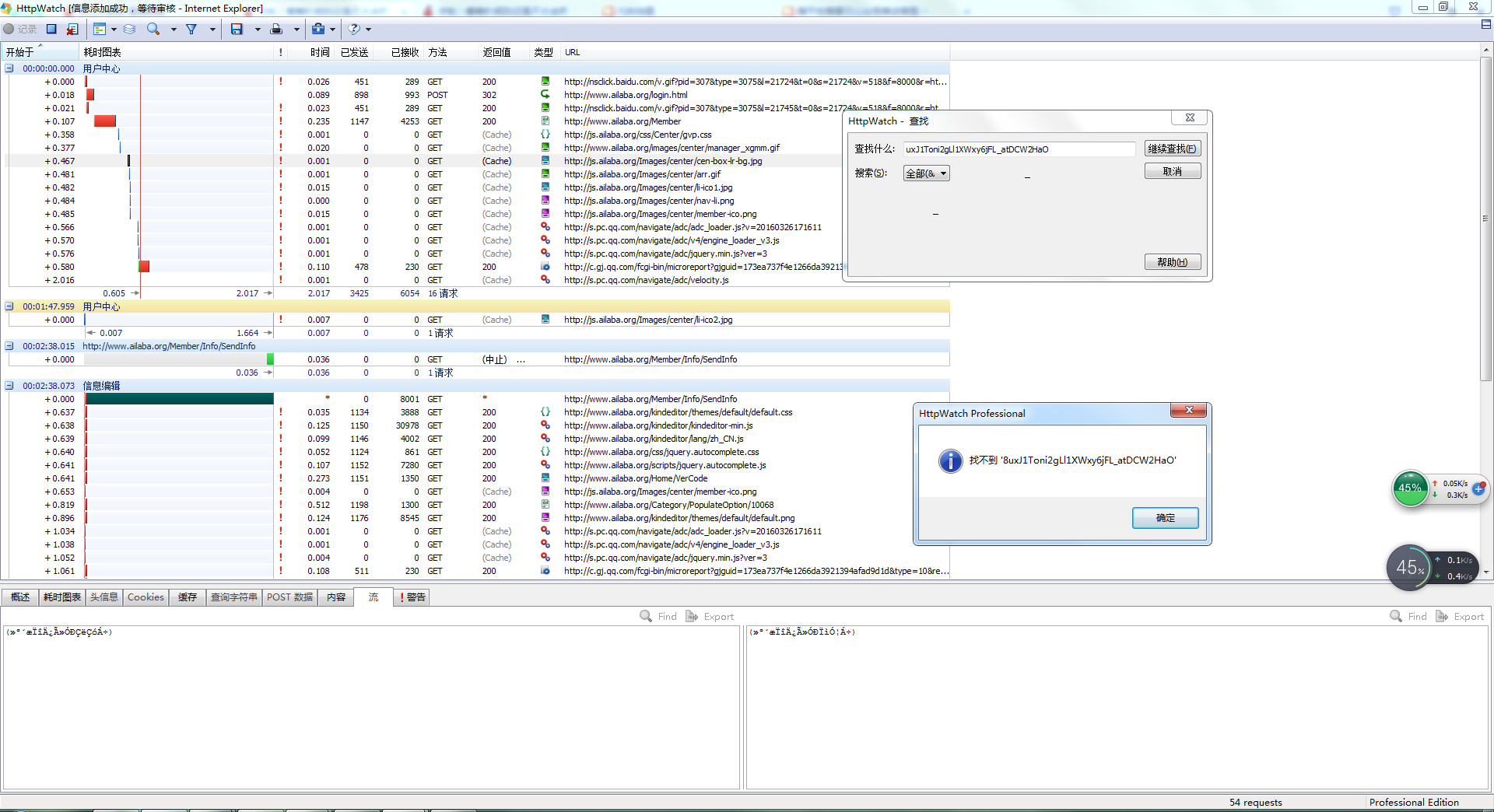Collapse the 00:00:00.000 用户中心 page group
The width and height of the screenshot is (1494, 812).
[x=9, y=68]
